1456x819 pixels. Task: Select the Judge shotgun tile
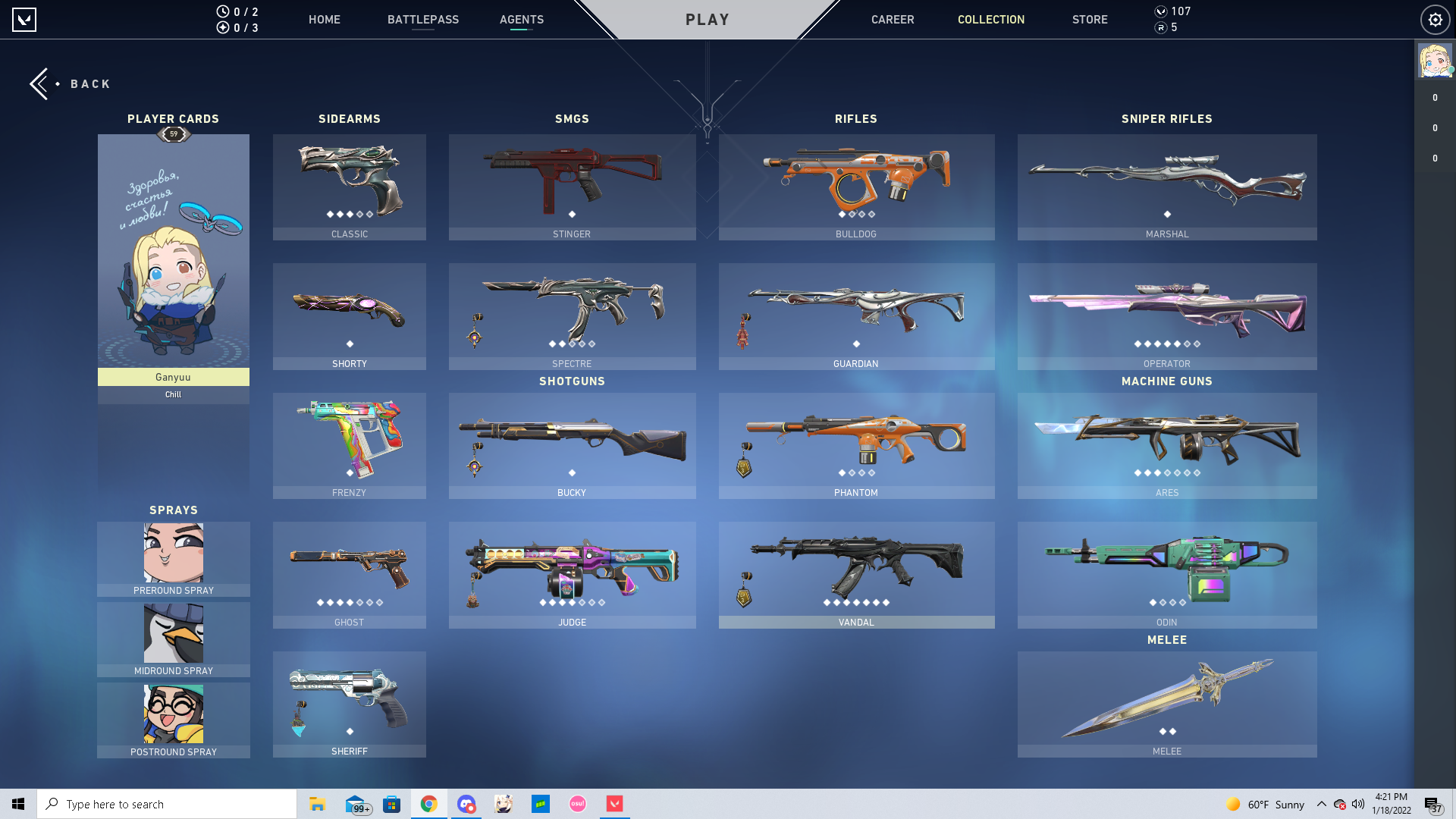pos(573,575)
